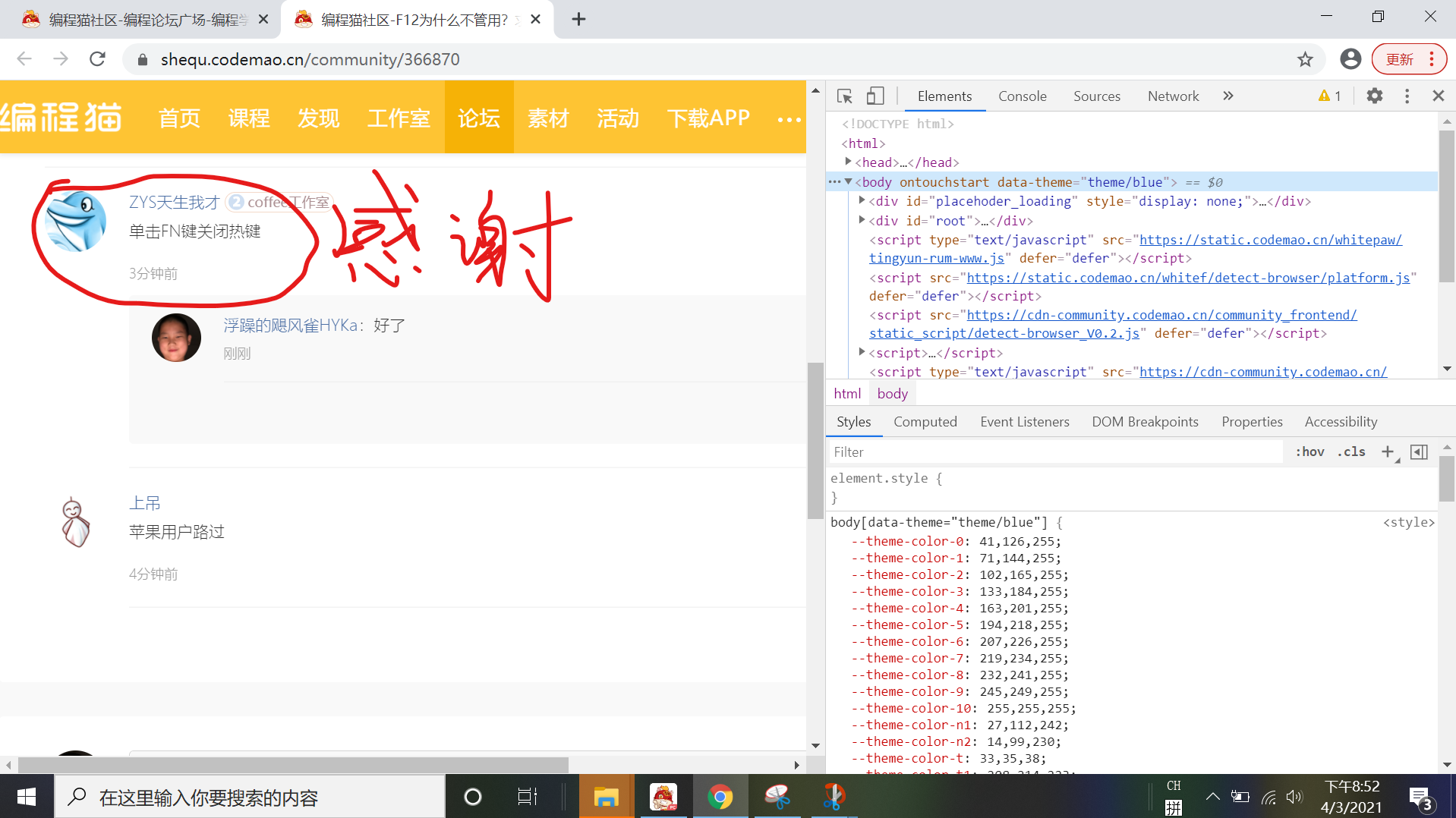Switch to the Sources tab
Screen dimensions: 1456x818
tap(1096, 96)
